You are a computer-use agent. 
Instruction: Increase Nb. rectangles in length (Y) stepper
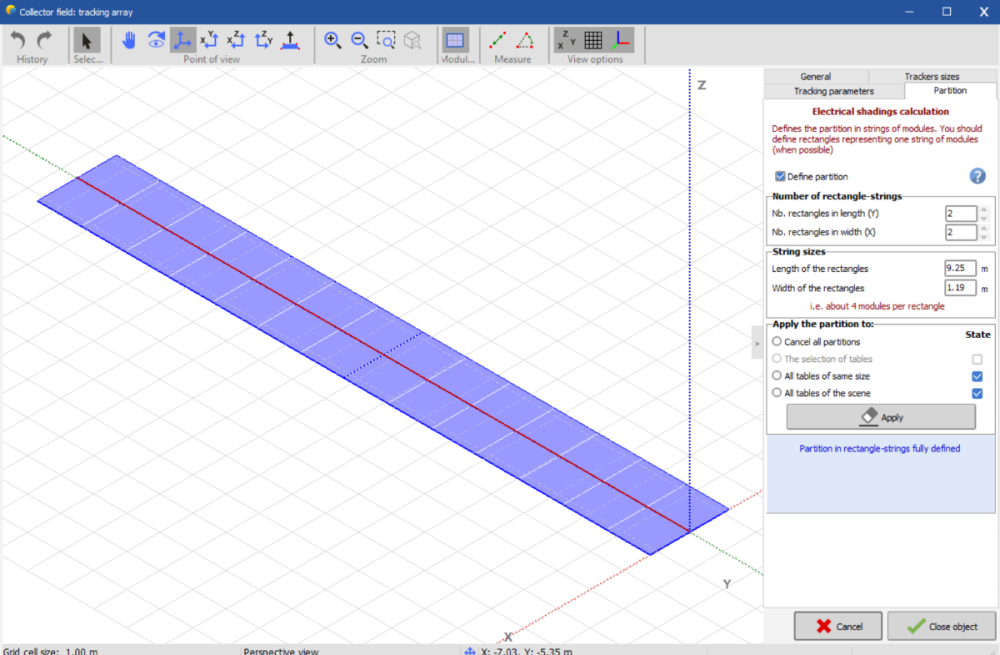pyautogui.click(x=984, y=209)
